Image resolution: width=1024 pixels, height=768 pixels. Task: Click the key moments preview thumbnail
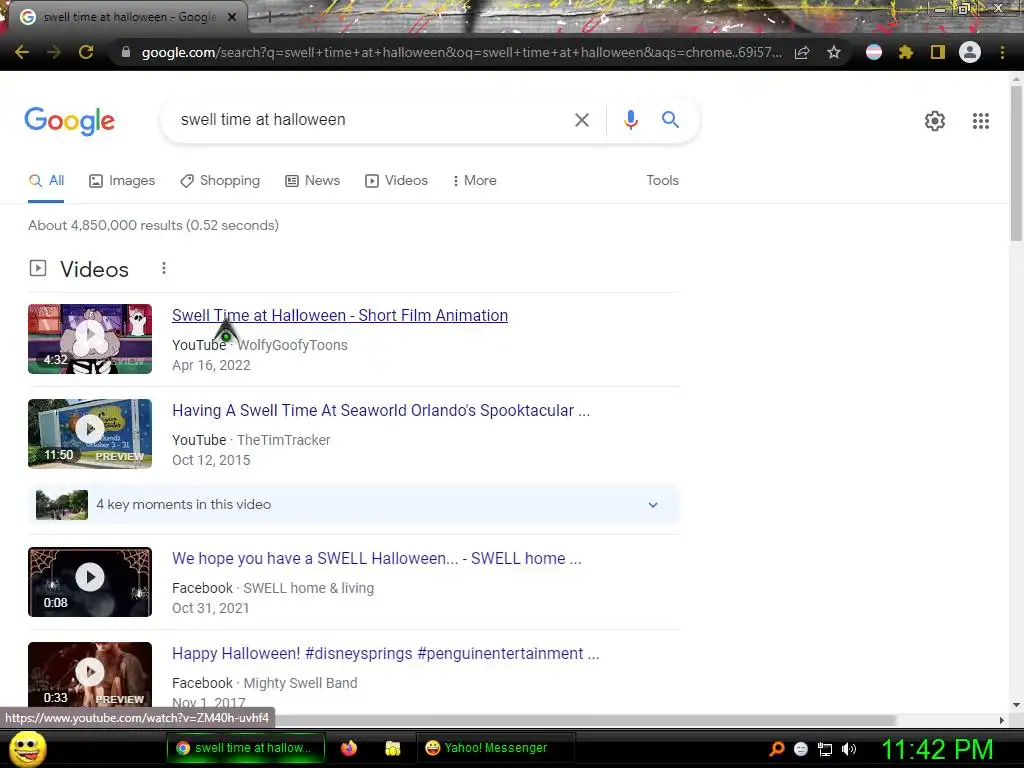point(62,505)
